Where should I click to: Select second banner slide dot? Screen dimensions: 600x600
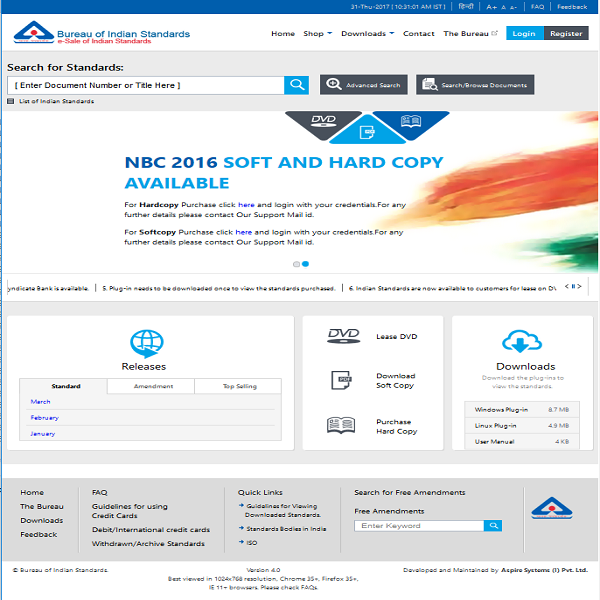point(305,264)
